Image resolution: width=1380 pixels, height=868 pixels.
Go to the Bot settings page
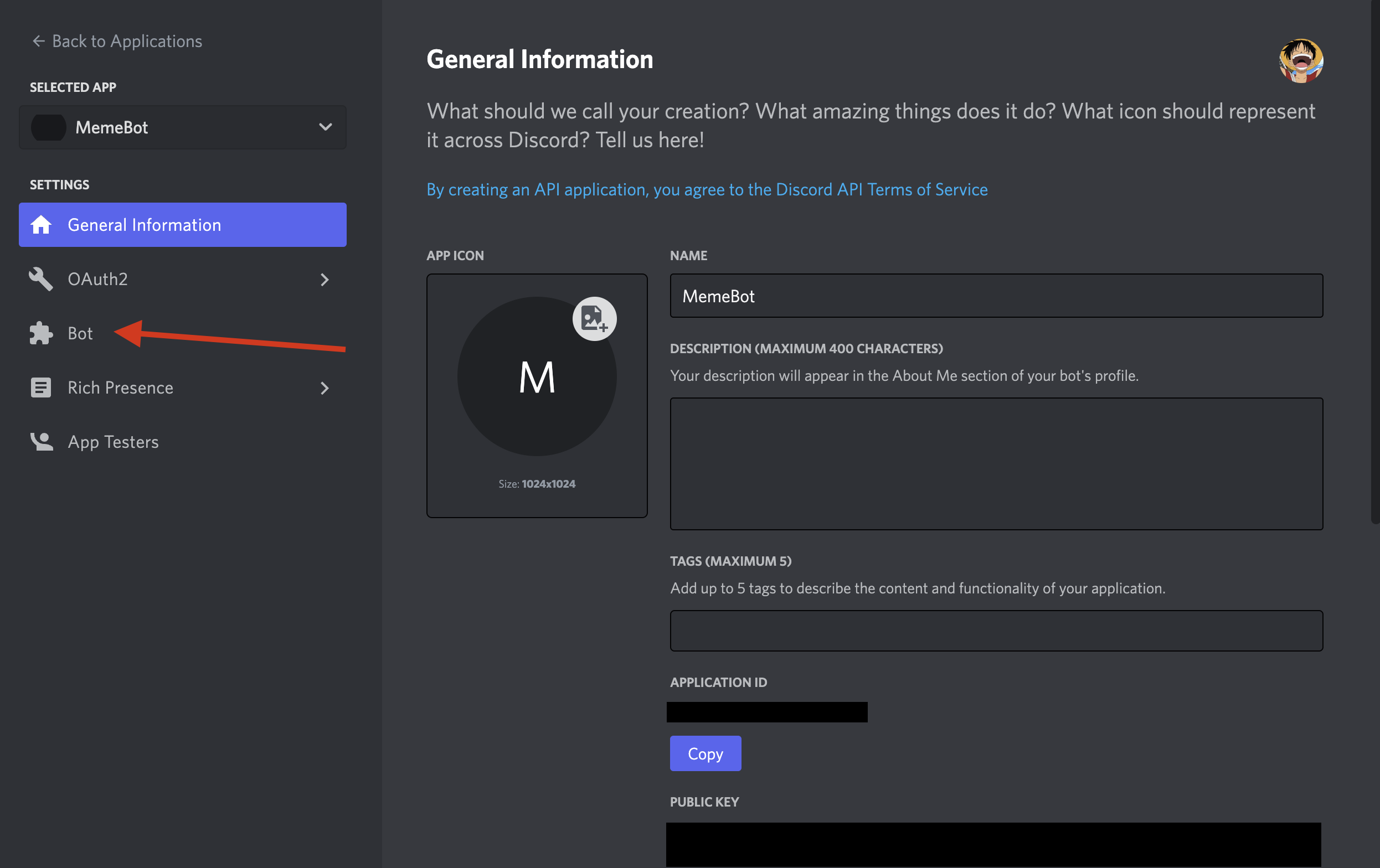(x=80, y=333)
